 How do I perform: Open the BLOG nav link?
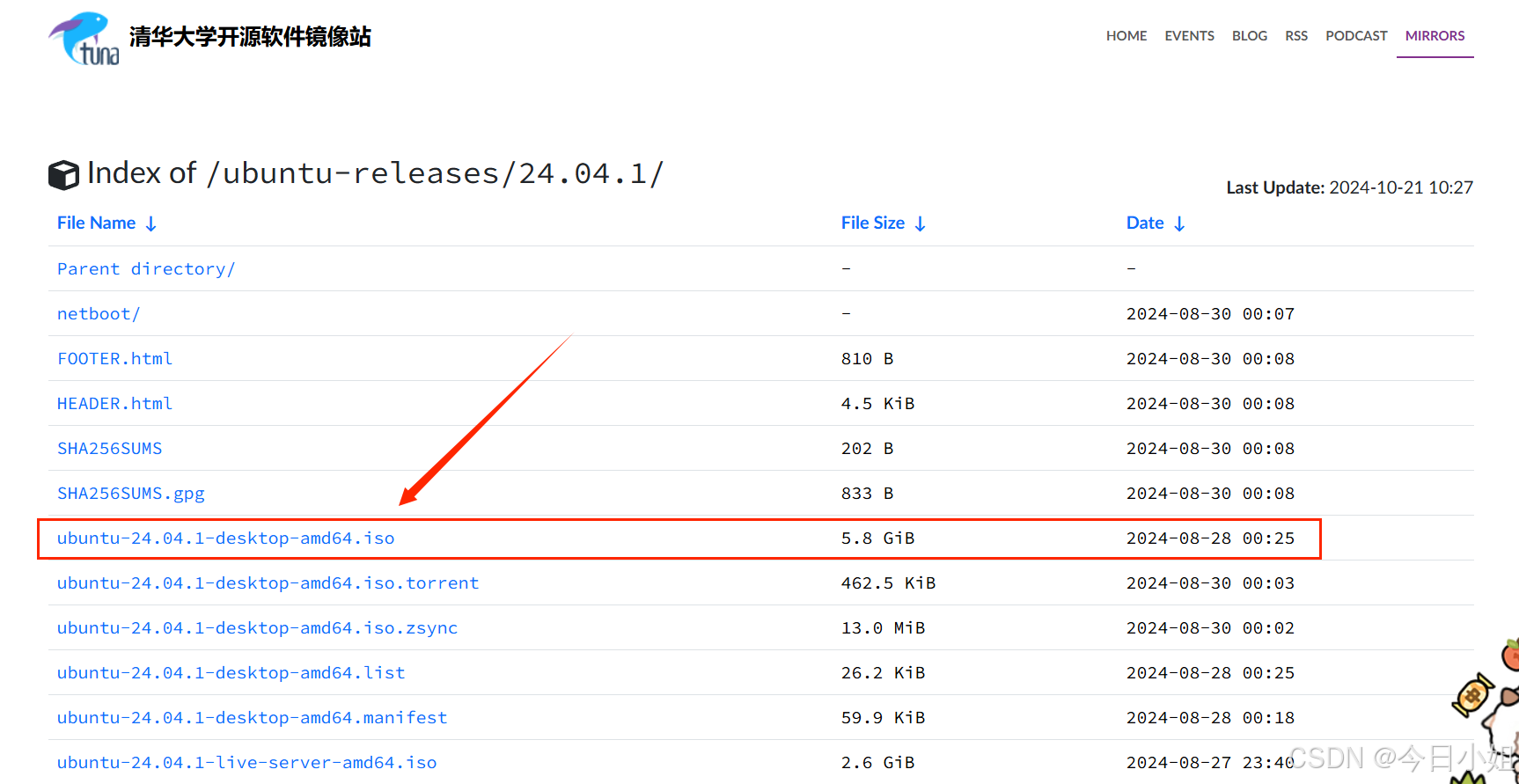(1249, 36)
